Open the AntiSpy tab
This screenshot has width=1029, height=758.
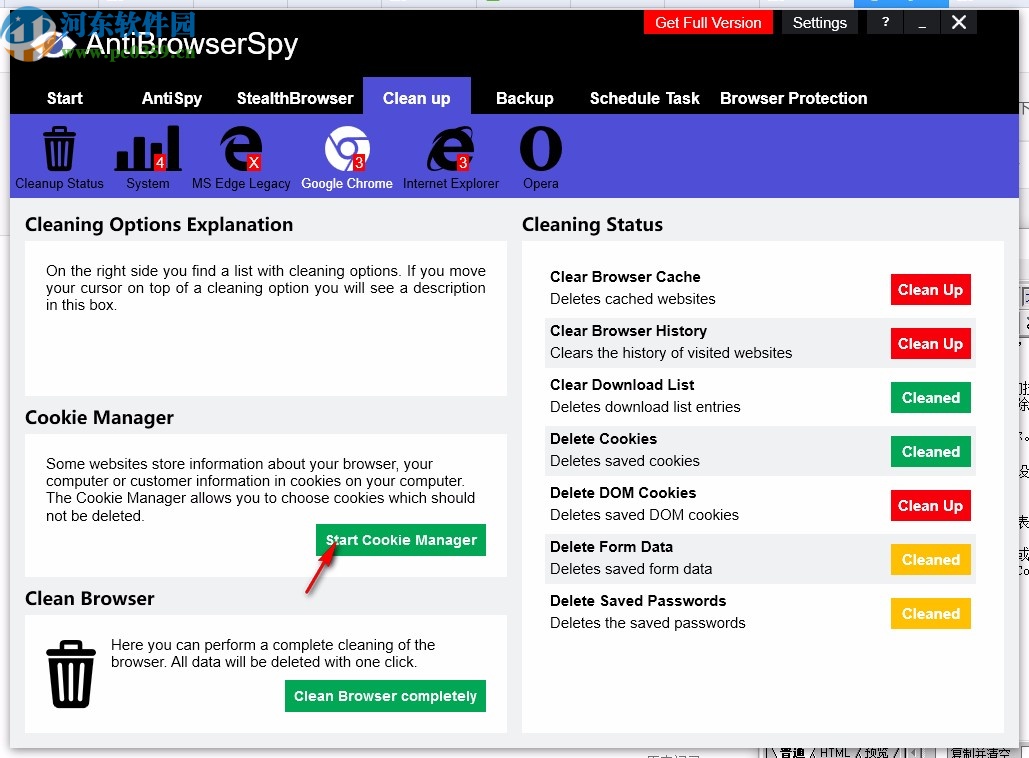click(171, 98)
